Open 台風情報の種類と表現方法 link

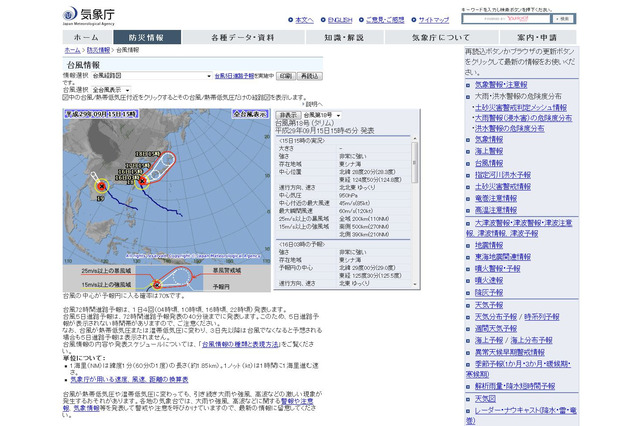pos(240,344)
